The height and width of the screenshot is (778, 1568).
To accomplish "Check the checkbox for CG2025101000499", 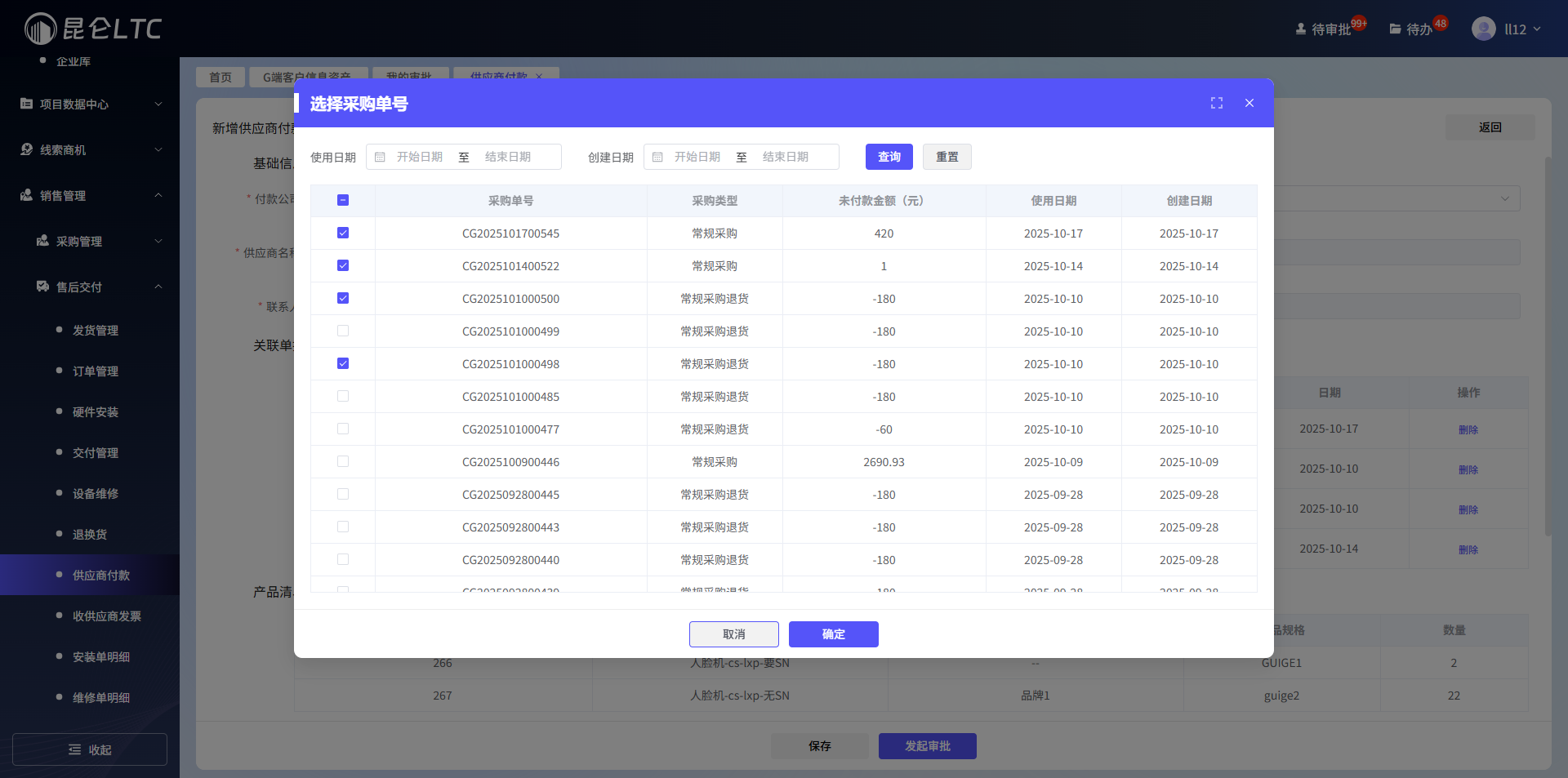I will tap(342, 331).
